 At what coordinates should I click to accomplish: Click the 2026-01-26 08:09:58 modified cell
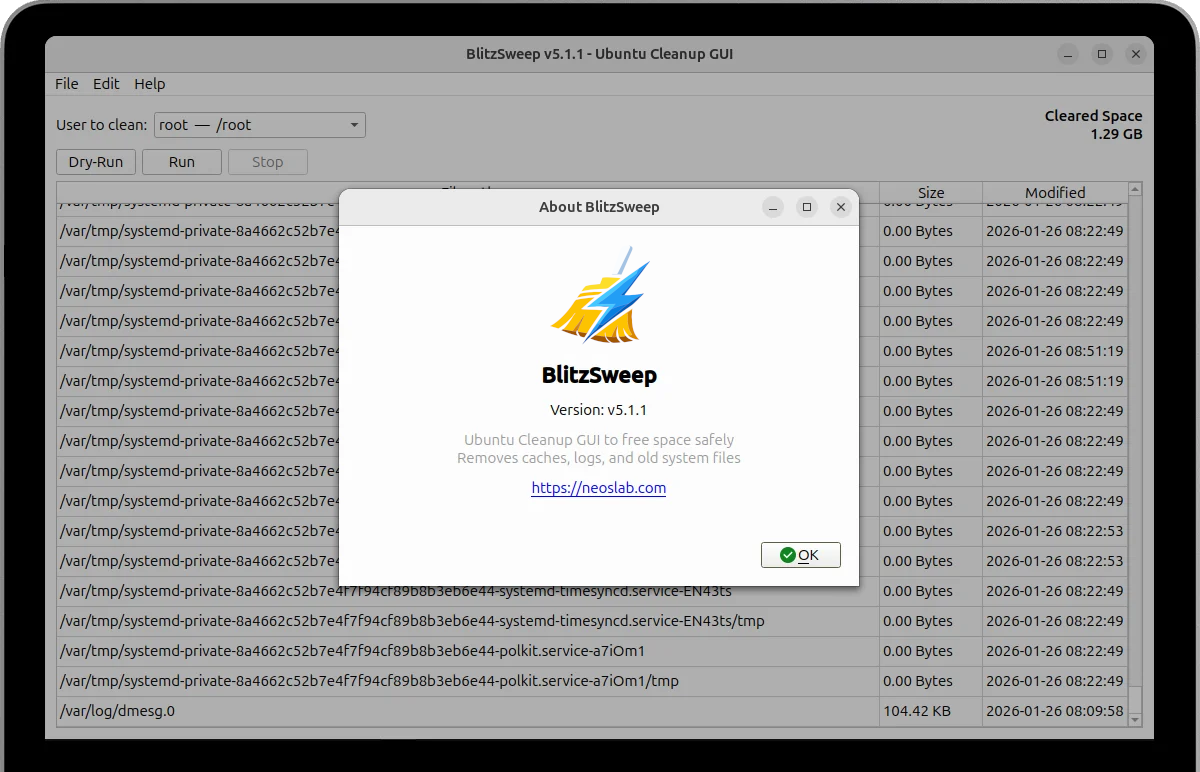click(x=1055, y=711)
